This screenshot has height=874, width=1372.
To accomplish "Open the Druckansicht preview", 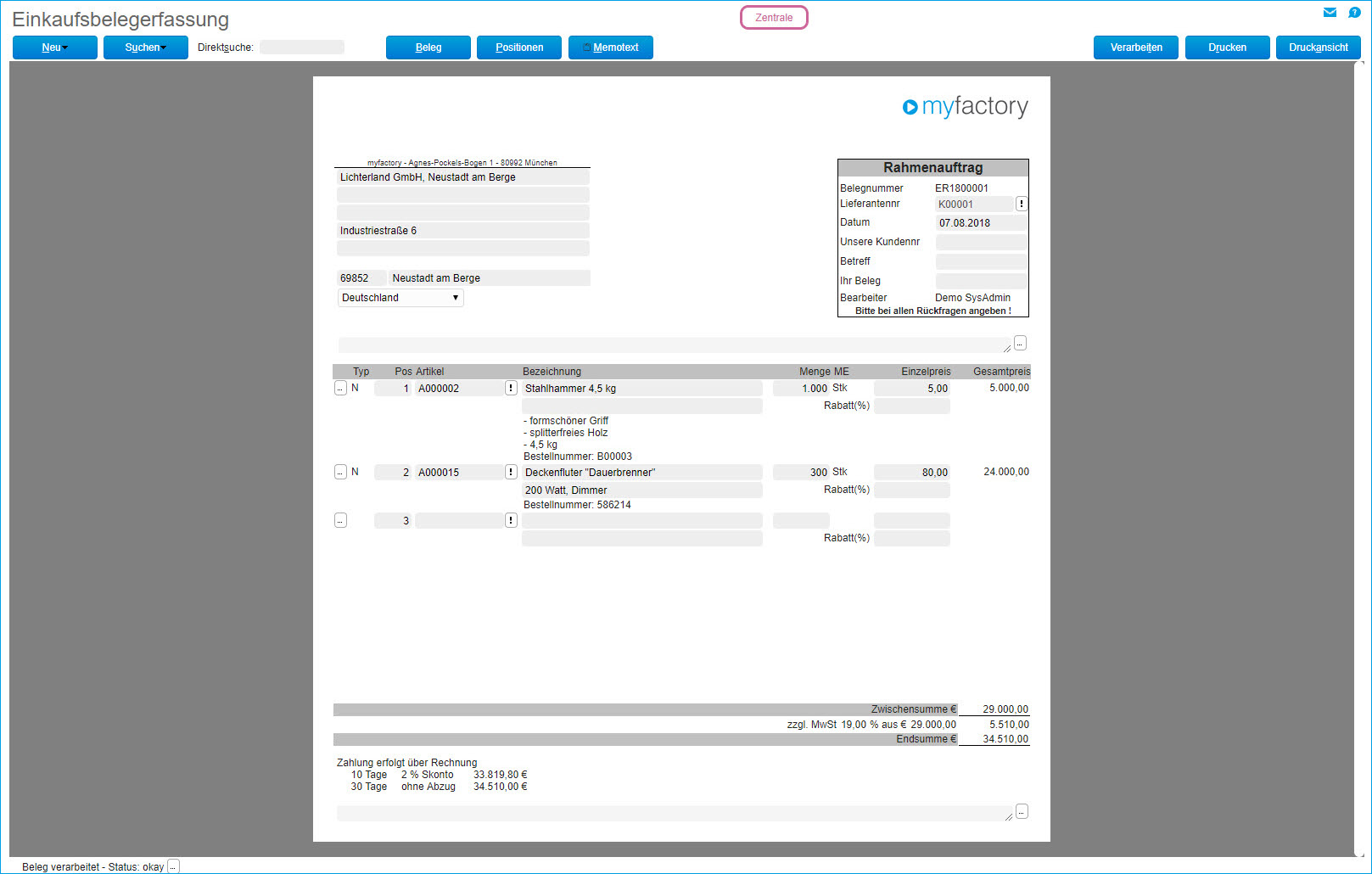I will point(1319,48).
